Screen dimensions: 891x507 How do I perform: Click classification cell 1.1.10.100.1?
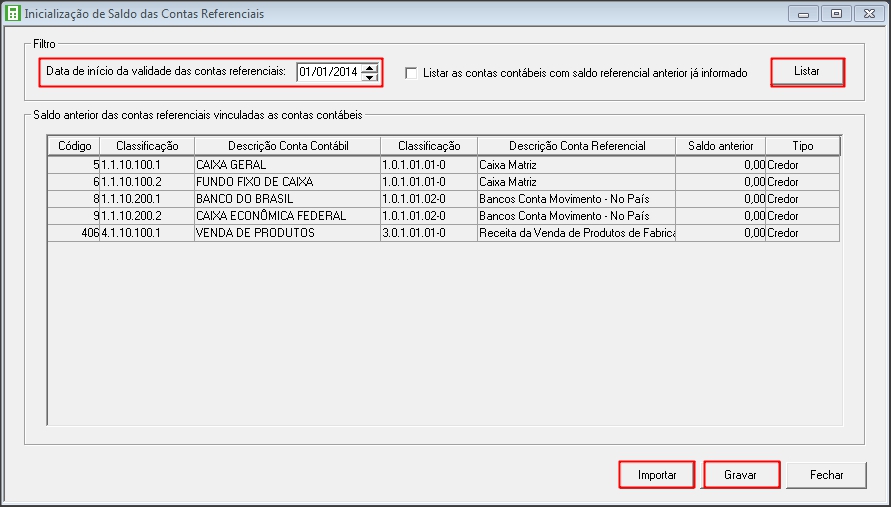(147, 165)
